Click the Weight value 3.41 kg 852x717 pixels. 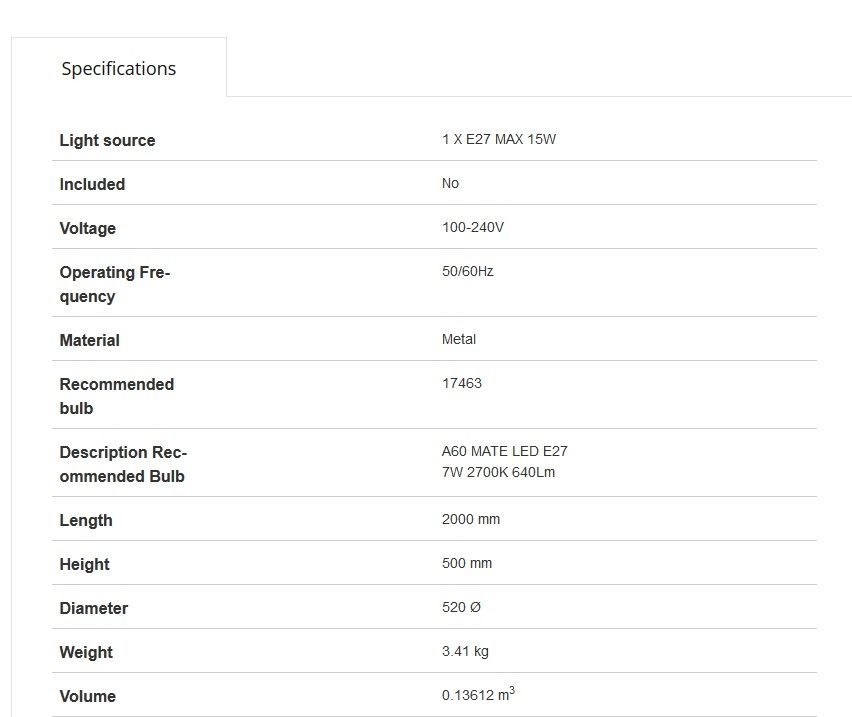coord(465,651)
